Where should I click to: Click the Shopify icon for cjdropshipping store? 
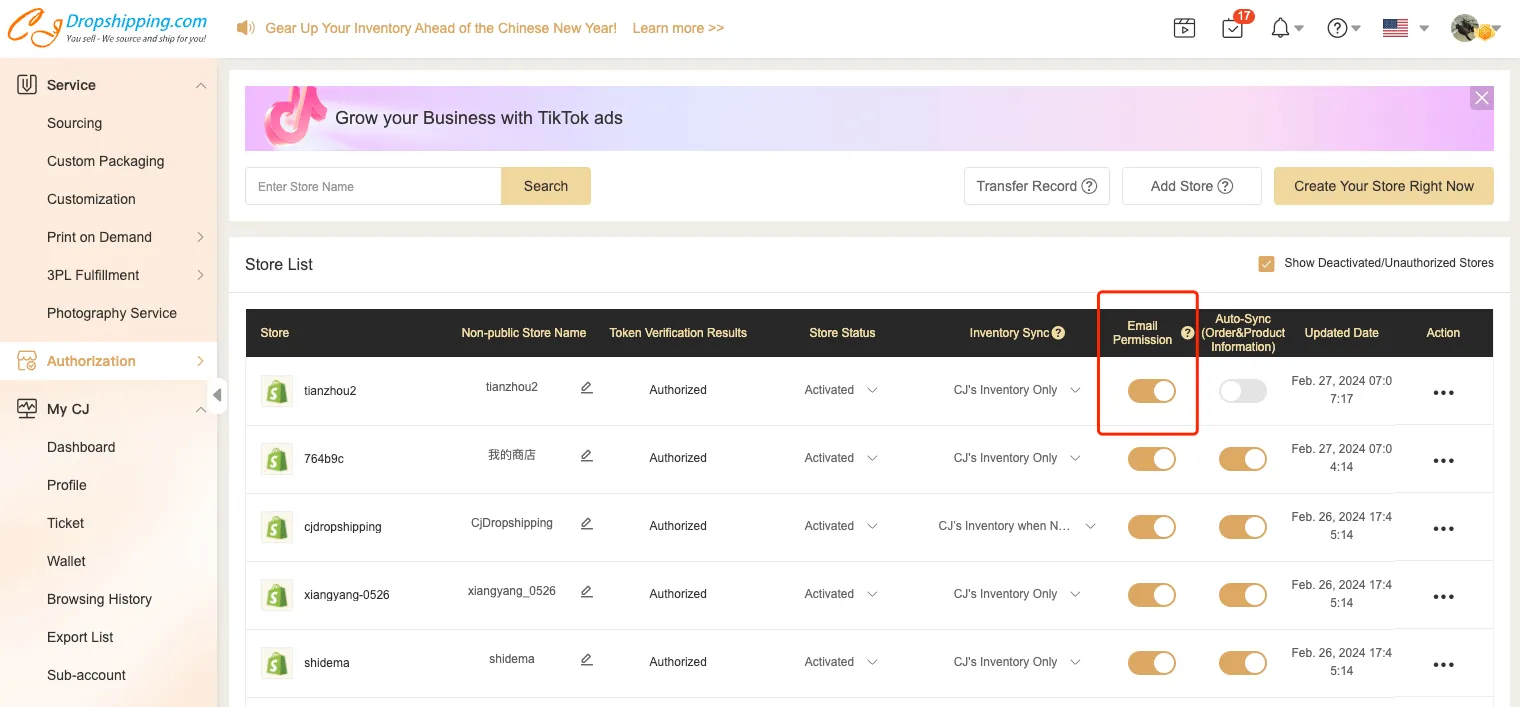click(276, 526)
